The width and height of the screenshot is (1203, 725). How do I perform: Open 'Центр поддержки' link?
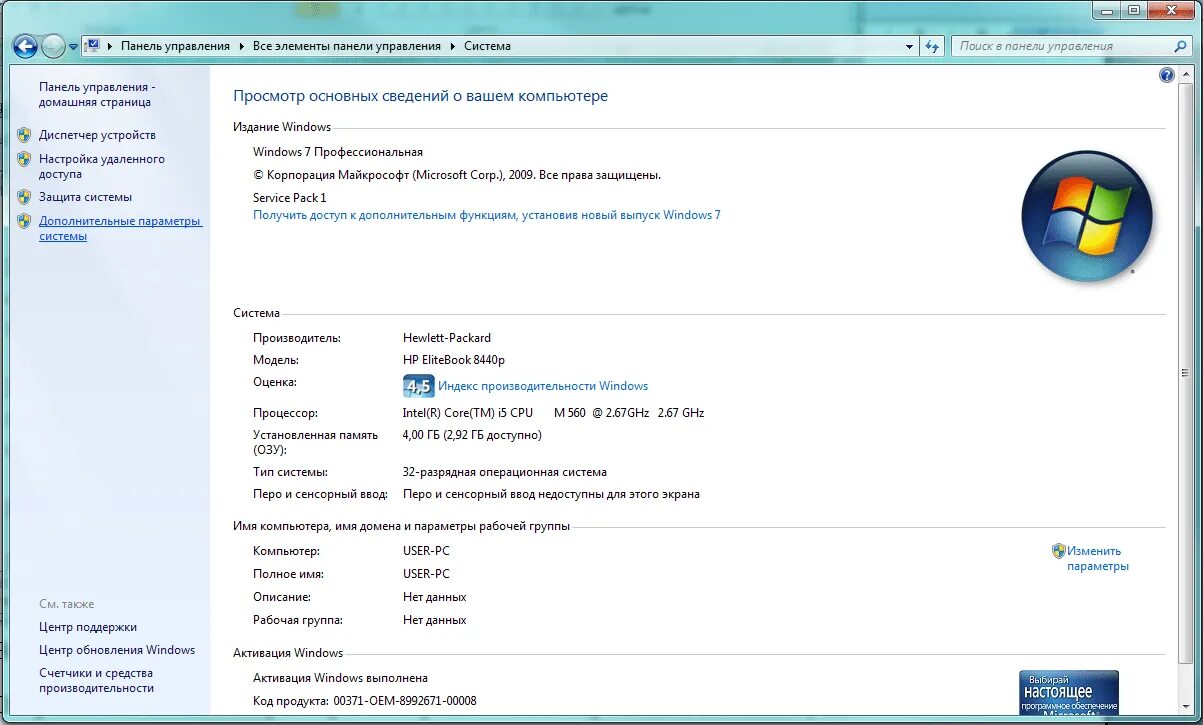point(88,627)
